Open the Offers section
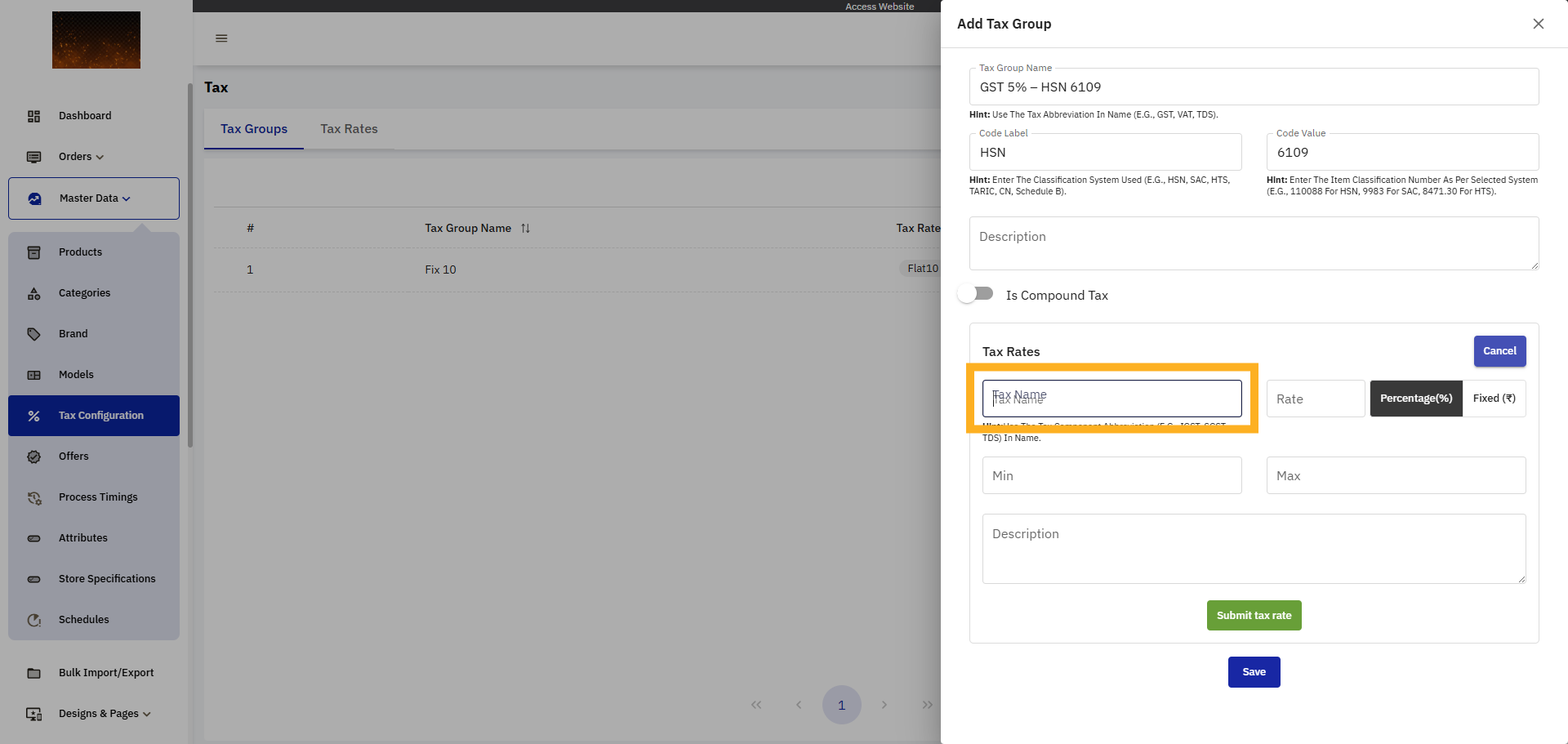The width and height of the screenshot is (1568, 744). tap(73, 456)
